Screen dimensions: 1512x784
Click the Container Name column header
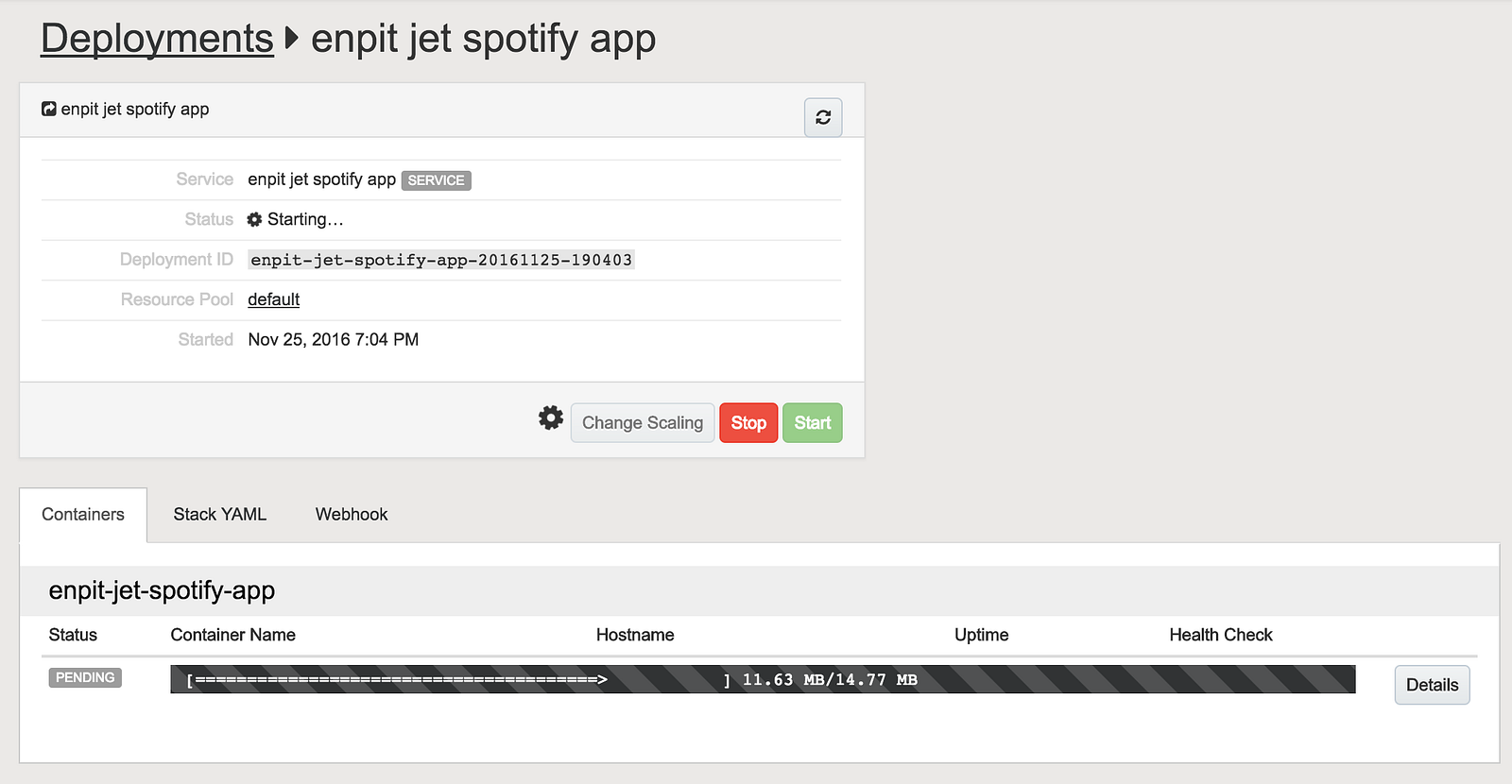tap(233, 635)
